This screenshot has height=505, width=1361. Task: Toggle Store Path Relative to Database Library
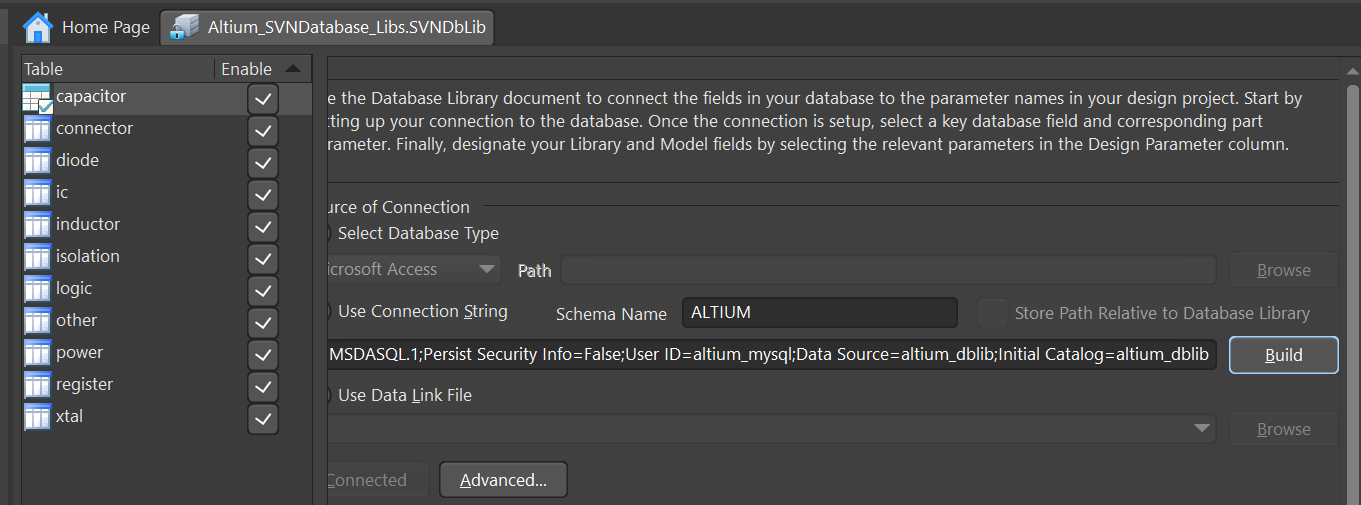pos(993,313)
